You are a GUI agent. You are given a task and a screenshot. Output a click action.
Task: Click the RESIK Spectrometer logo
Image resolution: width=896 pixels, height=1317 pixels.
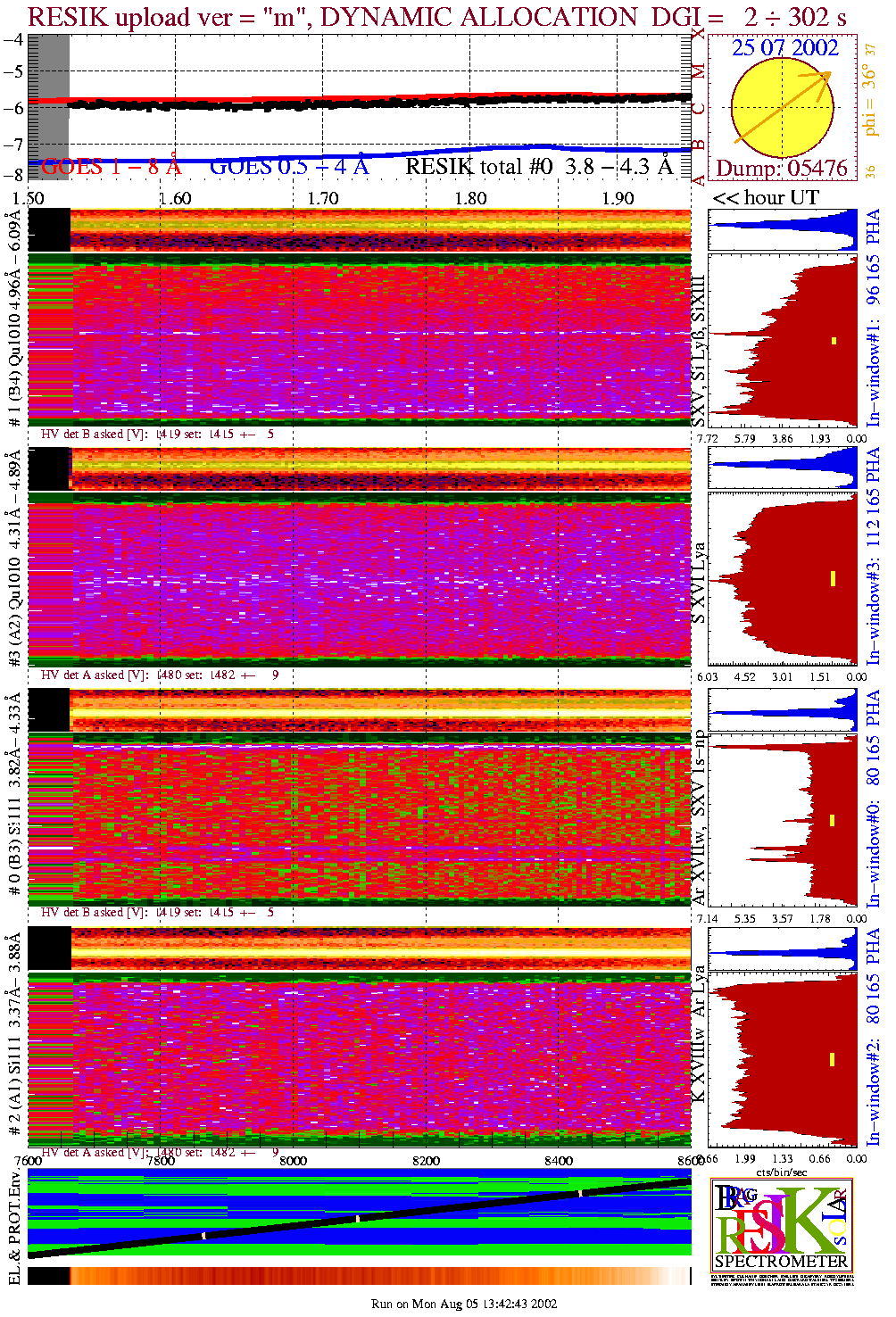(781, 1224)
